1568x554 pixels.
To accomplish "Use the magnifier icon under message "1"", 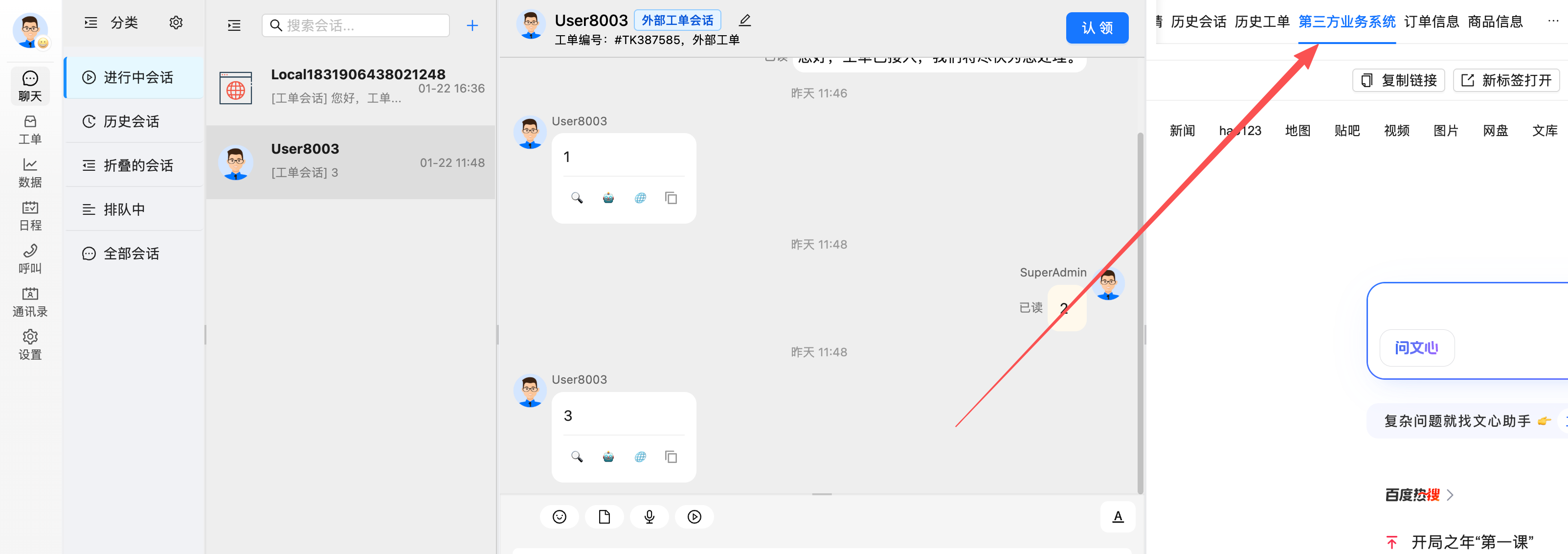I will coord(577,197).
